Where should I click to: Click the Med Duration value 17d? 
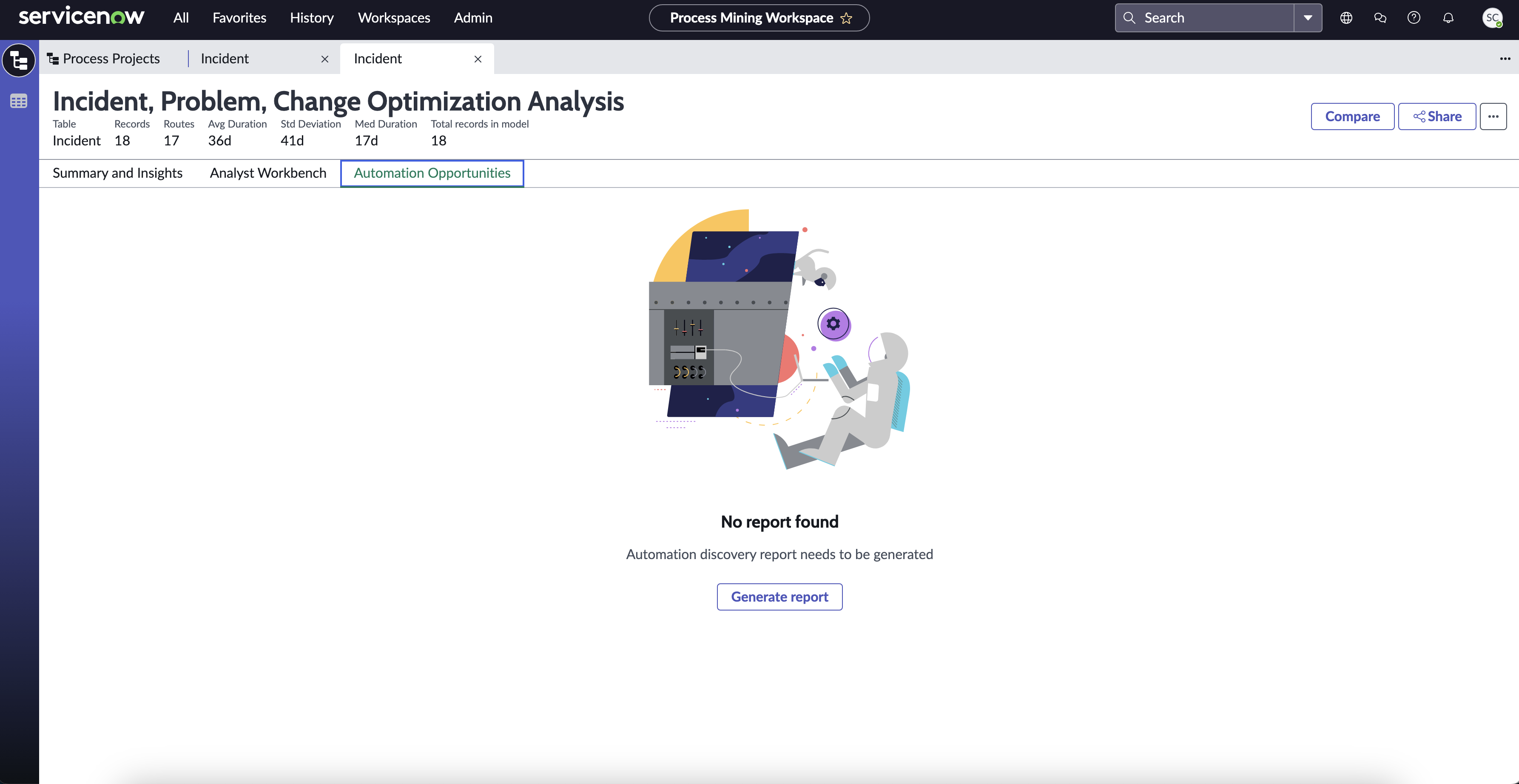click(366, 140)
